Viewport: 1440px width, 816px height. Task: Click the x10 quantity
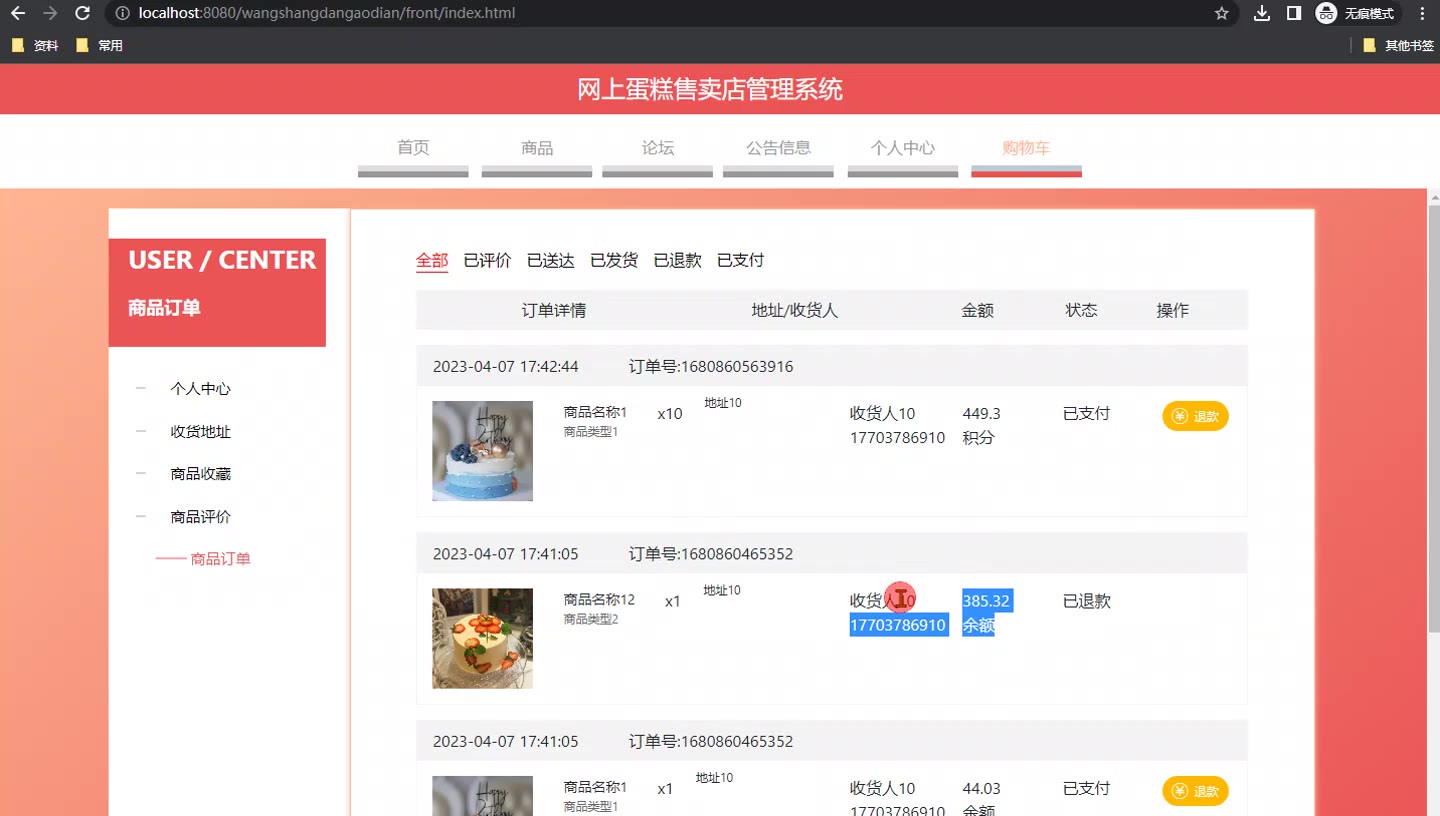point(670,413)
